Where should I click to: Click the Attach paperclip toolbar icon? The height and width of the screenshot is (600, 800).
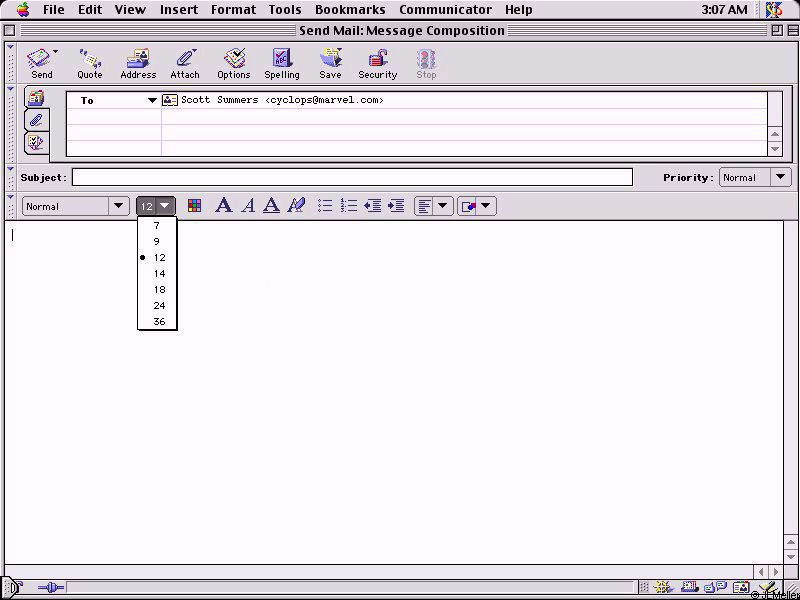(x=185, y=64)
